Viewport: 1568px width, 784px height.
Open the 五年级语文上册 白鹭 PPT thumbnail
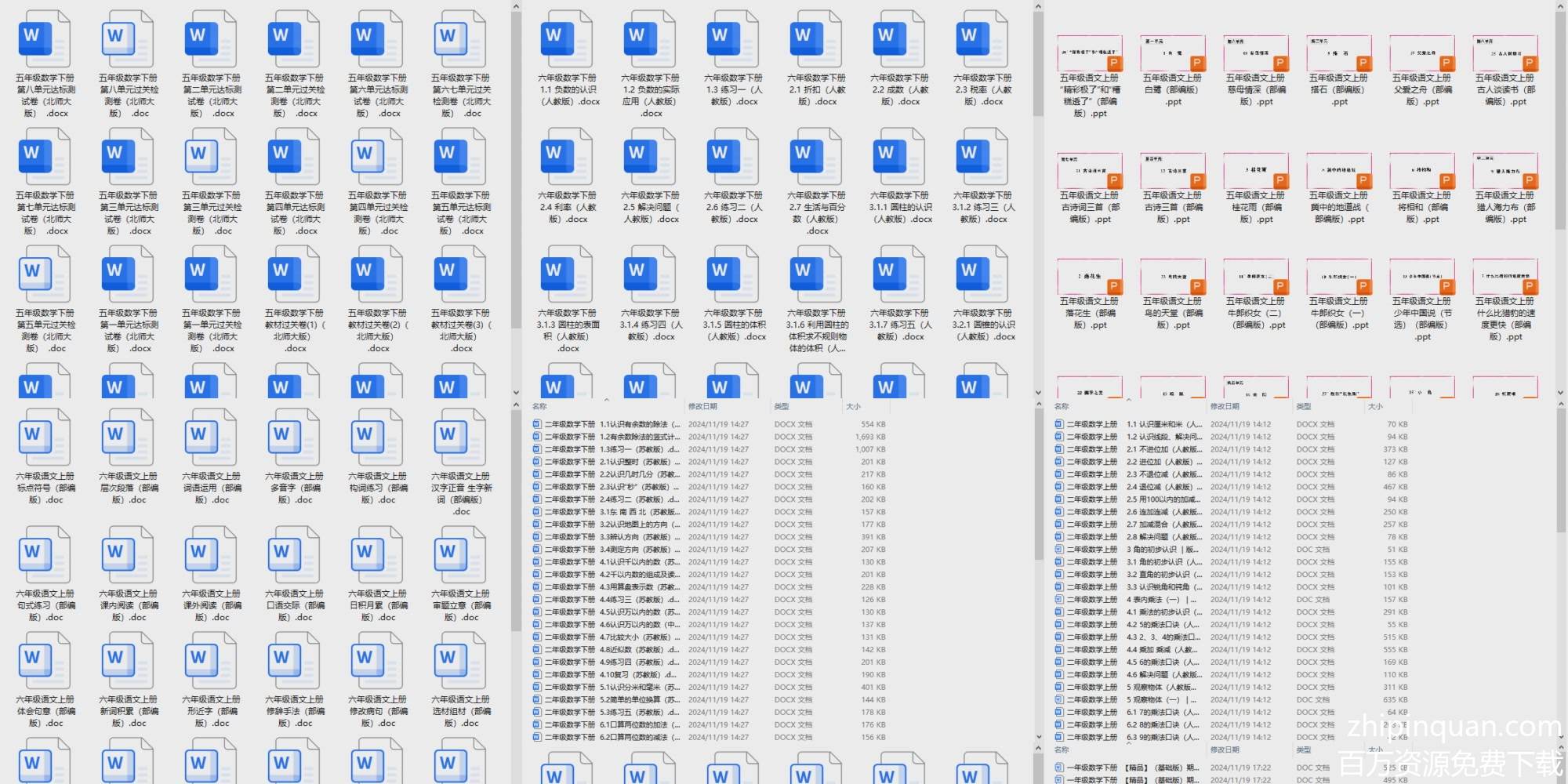[x=1172, y=53]
